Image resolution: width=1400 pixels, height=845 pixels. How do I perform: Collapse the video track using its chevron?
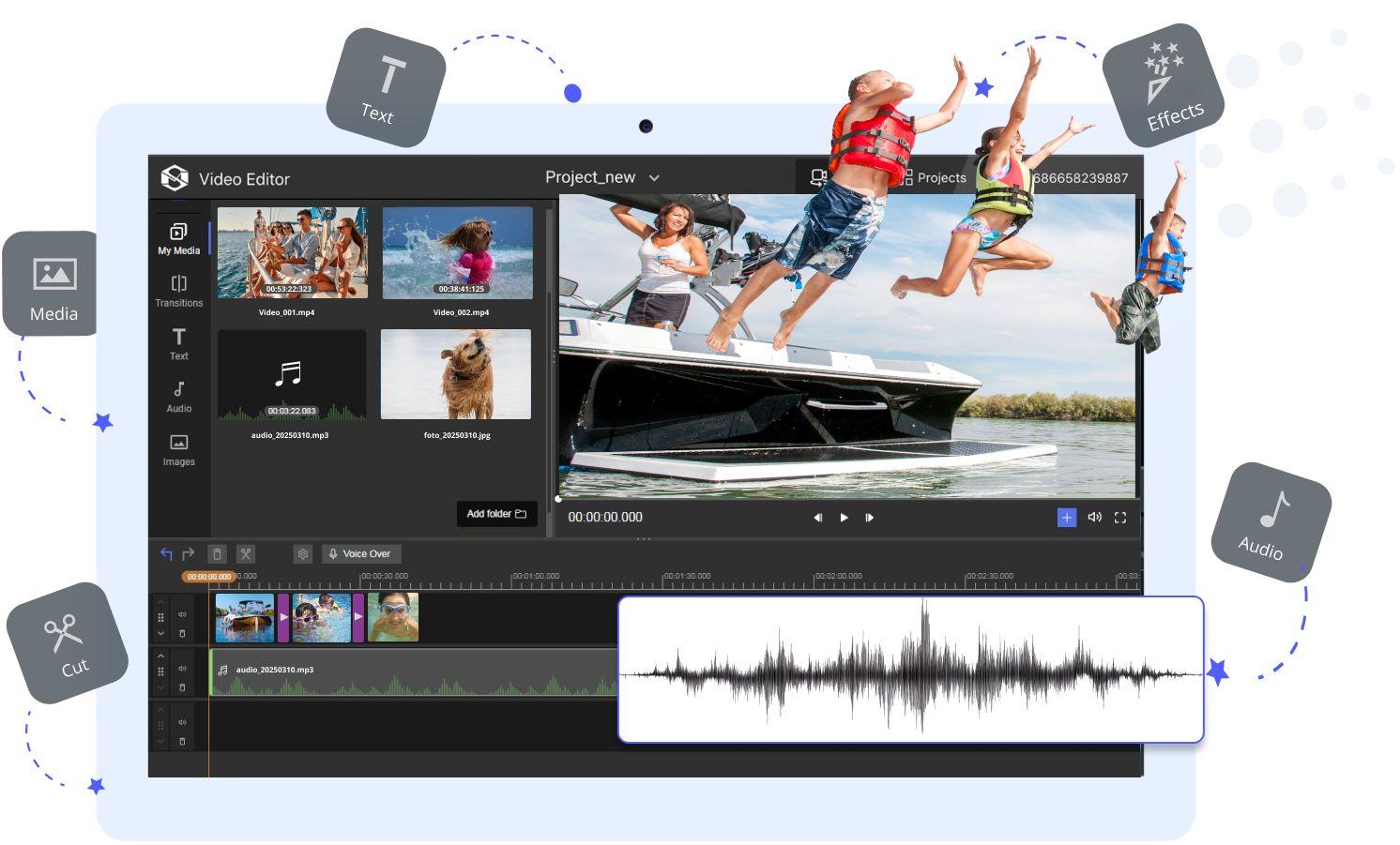click(x=160, y=632)
